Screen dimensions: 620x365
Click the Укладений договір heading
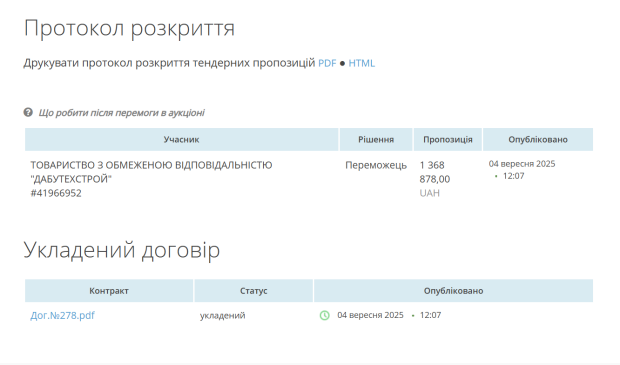(122, 250)
